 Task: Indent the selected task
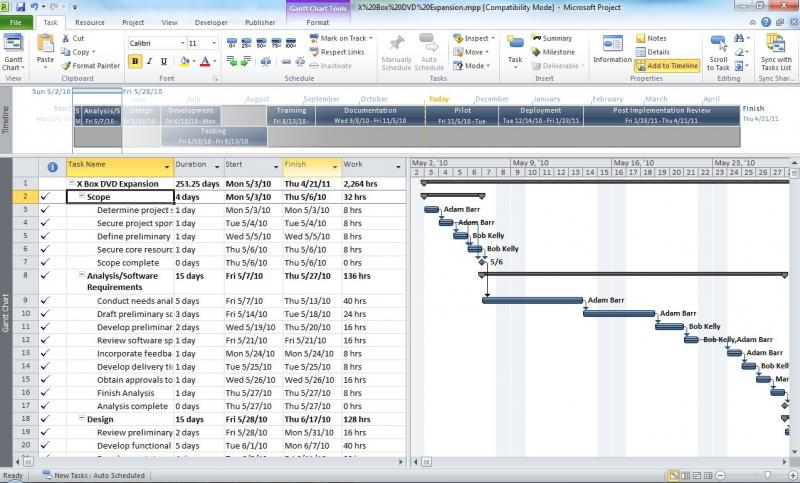(x=246, y=62)
